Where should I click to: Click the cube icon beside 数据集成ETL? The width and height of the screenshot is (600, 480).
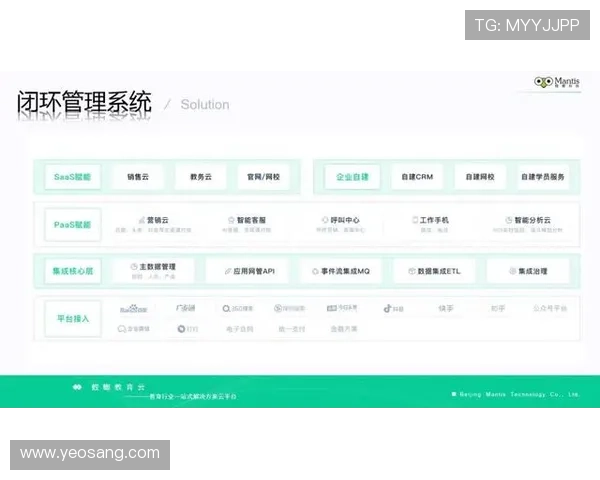(x=412, y=271)
